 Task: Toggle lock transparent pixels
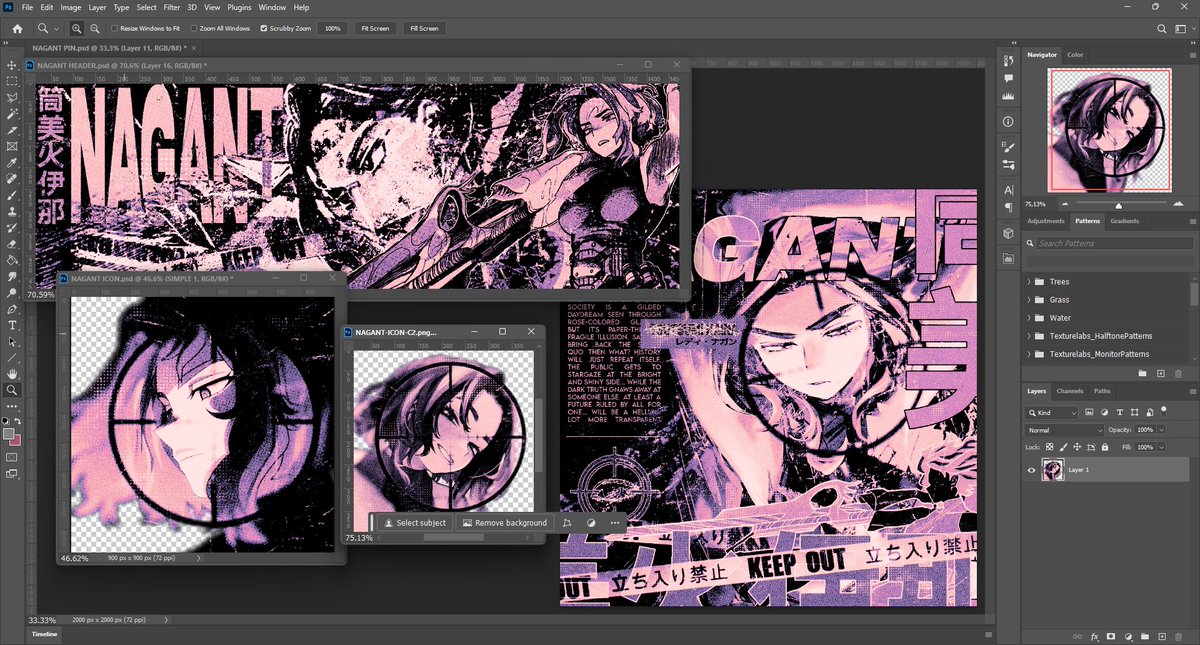pos(1049,447)
